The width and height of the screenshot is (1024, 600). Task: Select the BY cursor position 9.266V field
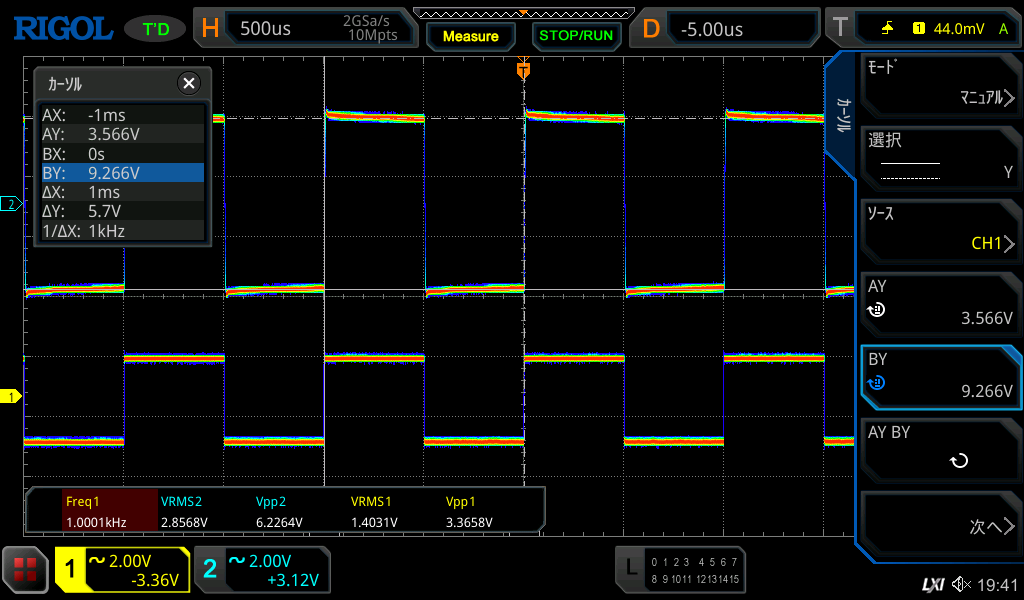tap(940, 377)
